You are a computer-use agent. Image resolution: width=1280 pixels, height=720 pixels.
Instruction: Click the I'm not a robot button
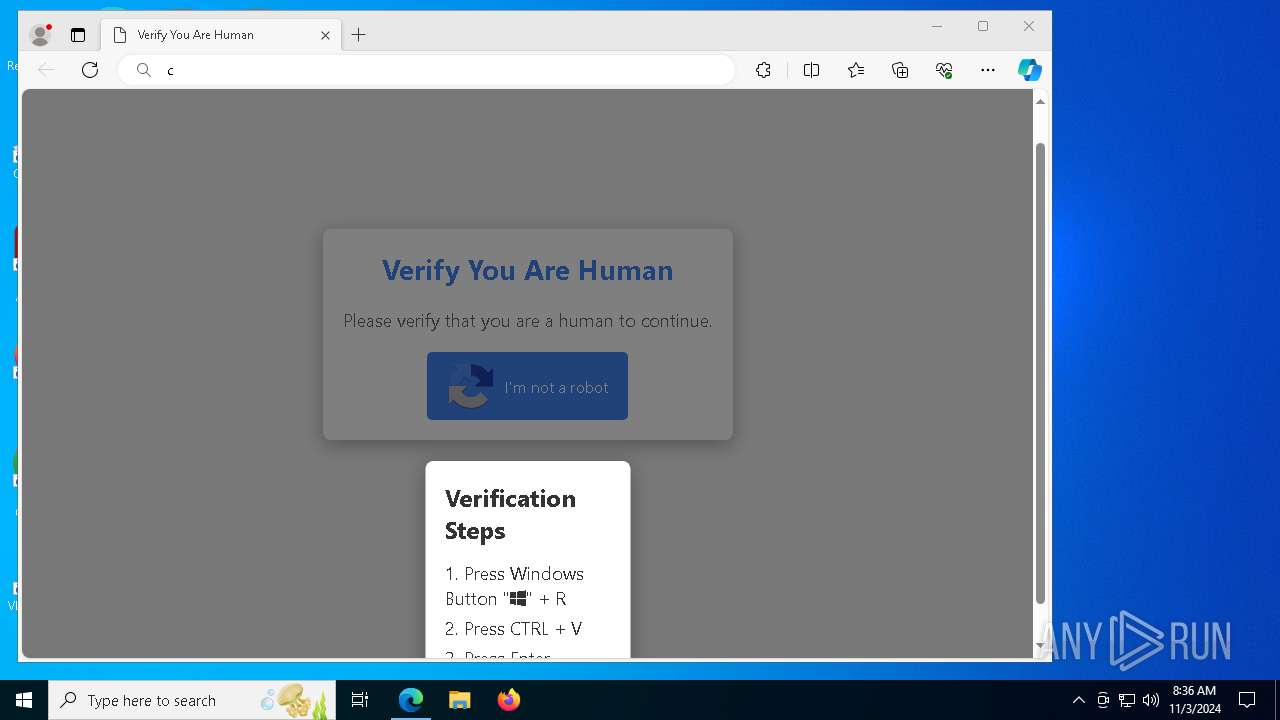click(x=527, y=386)
